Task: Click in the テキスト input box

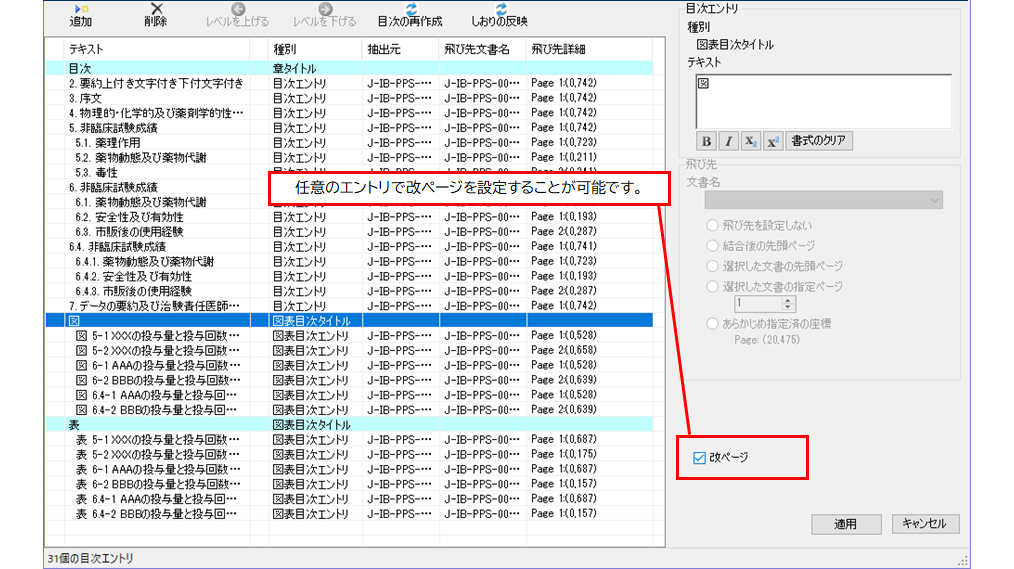Action: coord(822,100)
